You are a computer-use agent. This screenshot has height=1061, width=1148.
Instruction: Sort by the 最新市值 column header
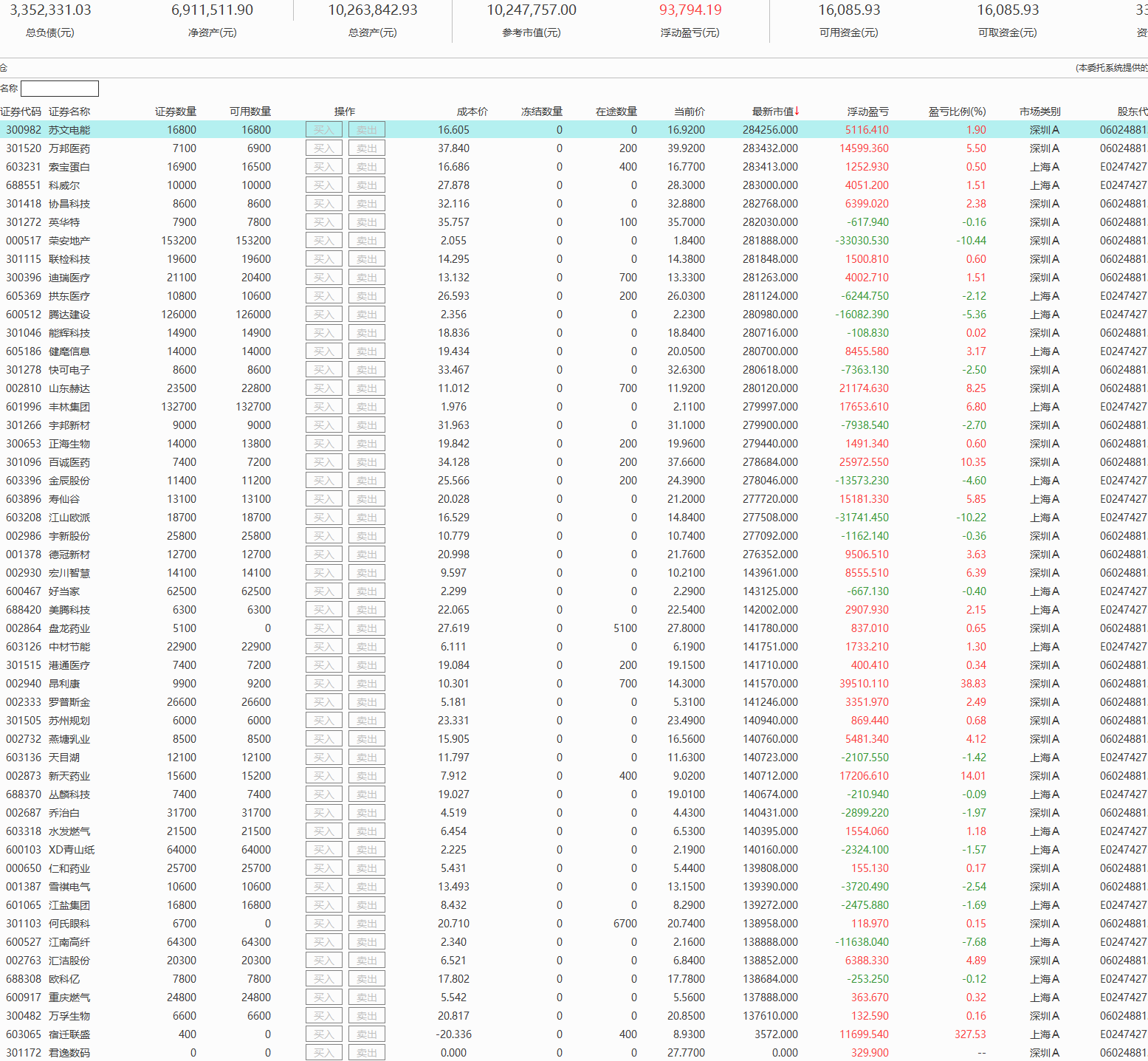pos(774,111)
